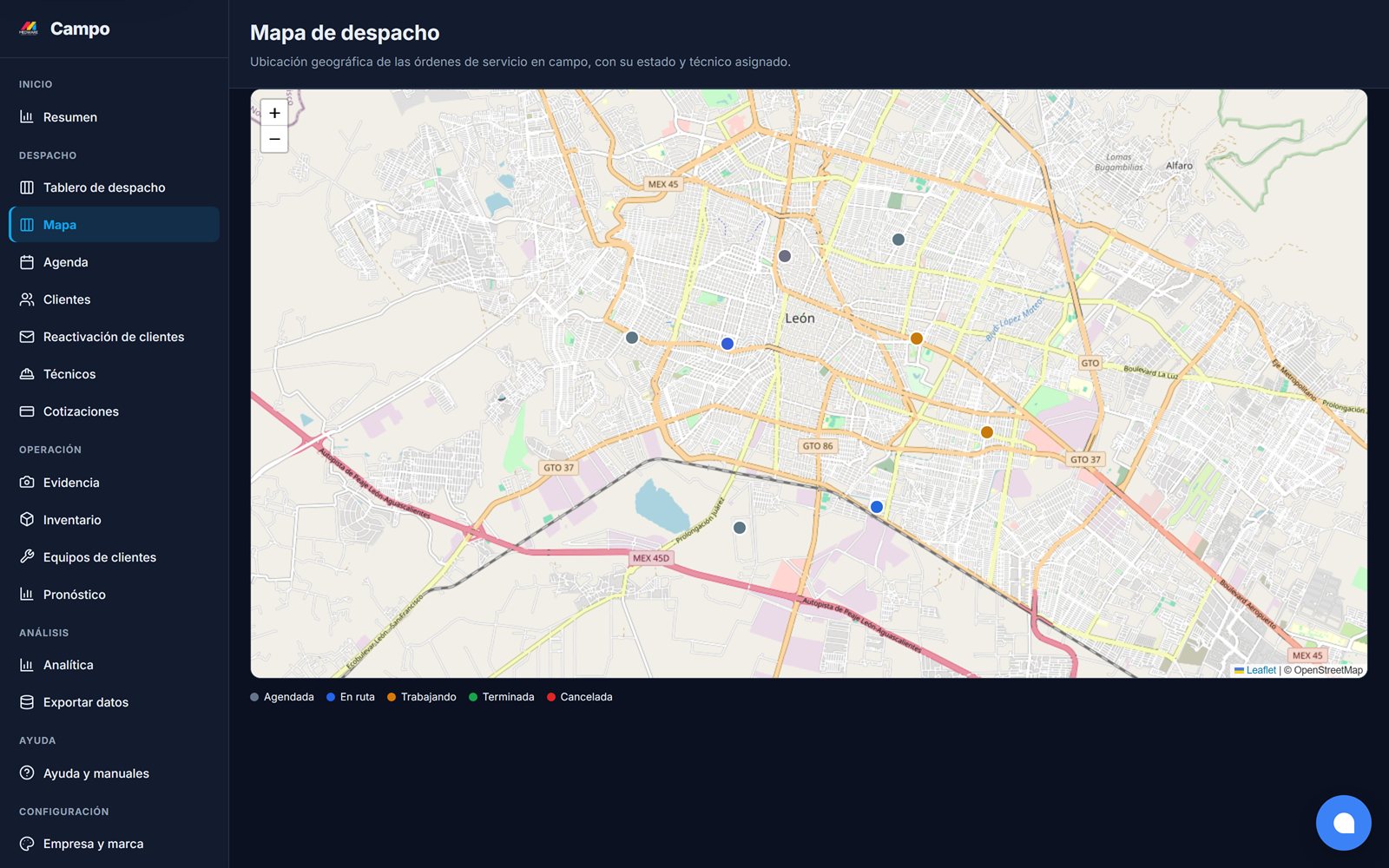Click the Equipos de clientes wrench icon
The image size is (1389, 868).
pos(27,557)
